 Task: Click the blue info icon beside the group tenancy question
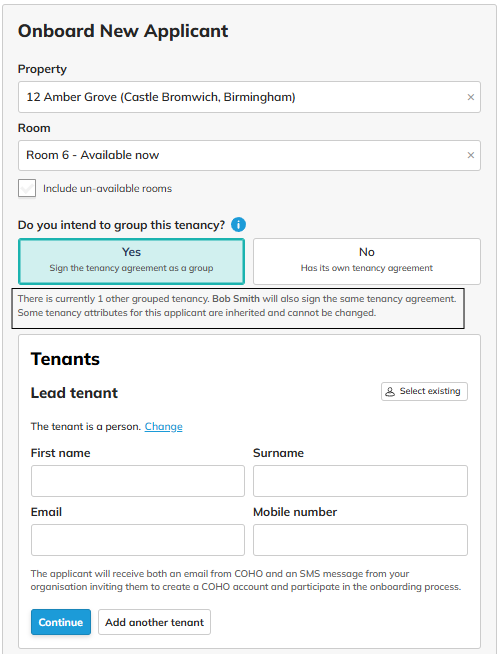pos(238,225)
